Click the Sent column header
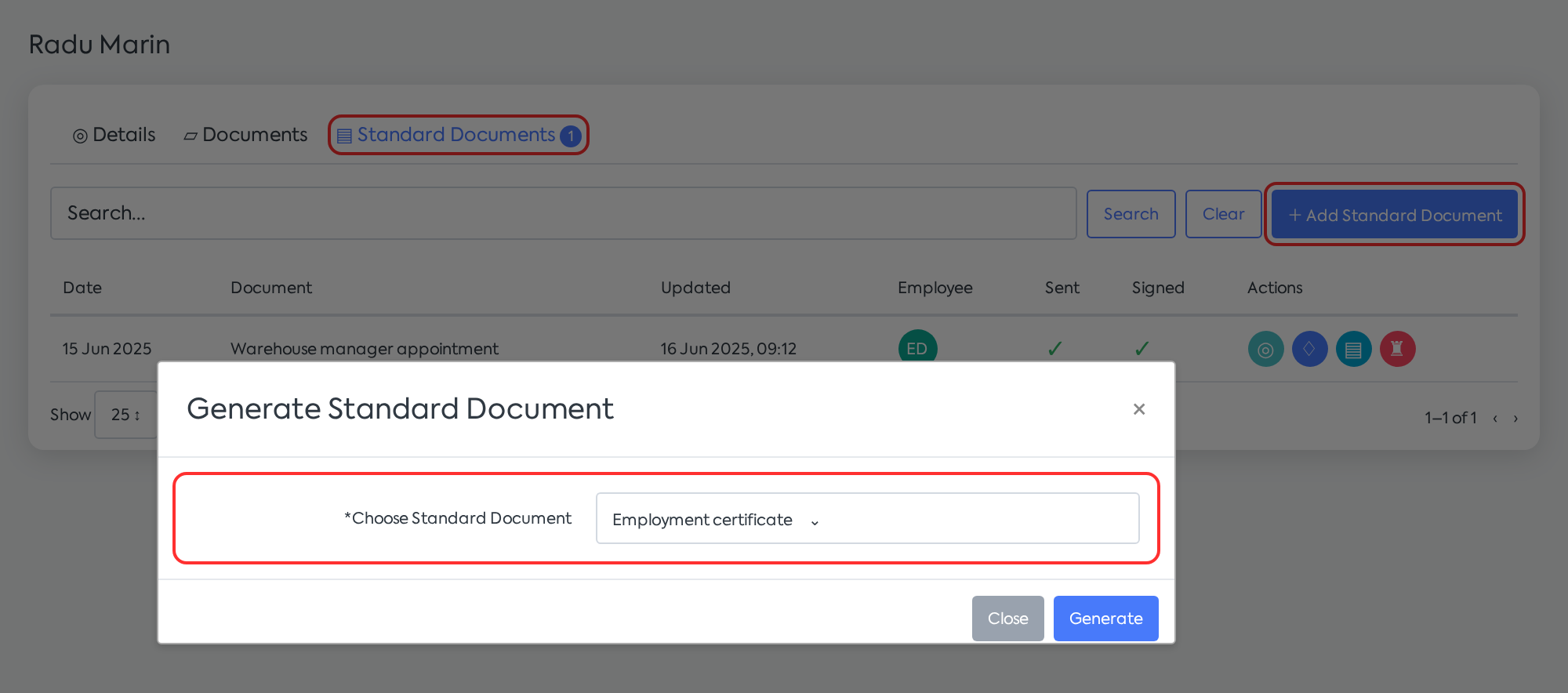The image size is (1568, 693). (x=1062, y=288)
